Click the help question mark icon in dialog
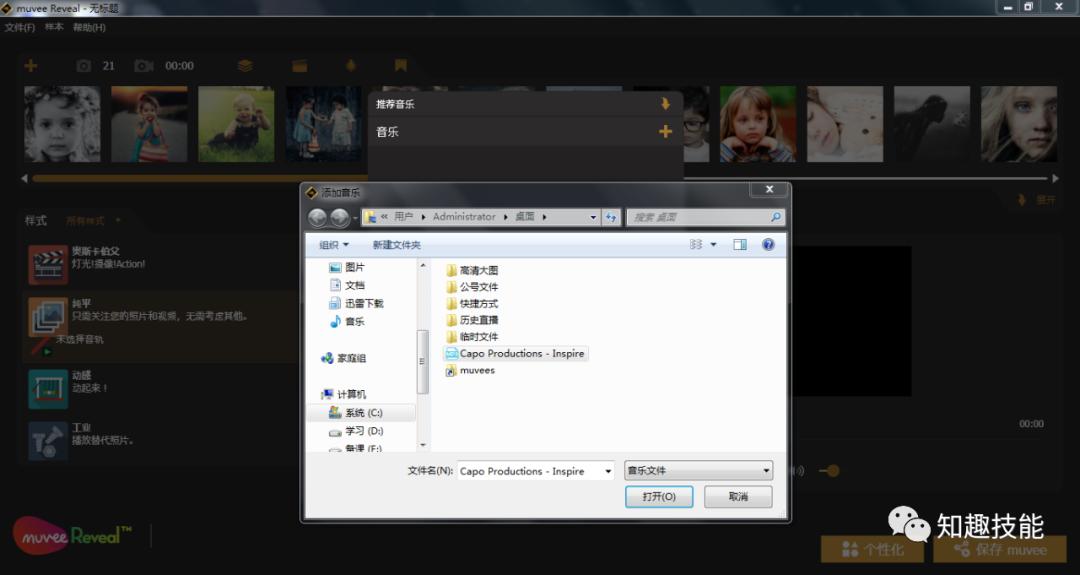Screen dimensions: 1080x575 coord(768,245)
